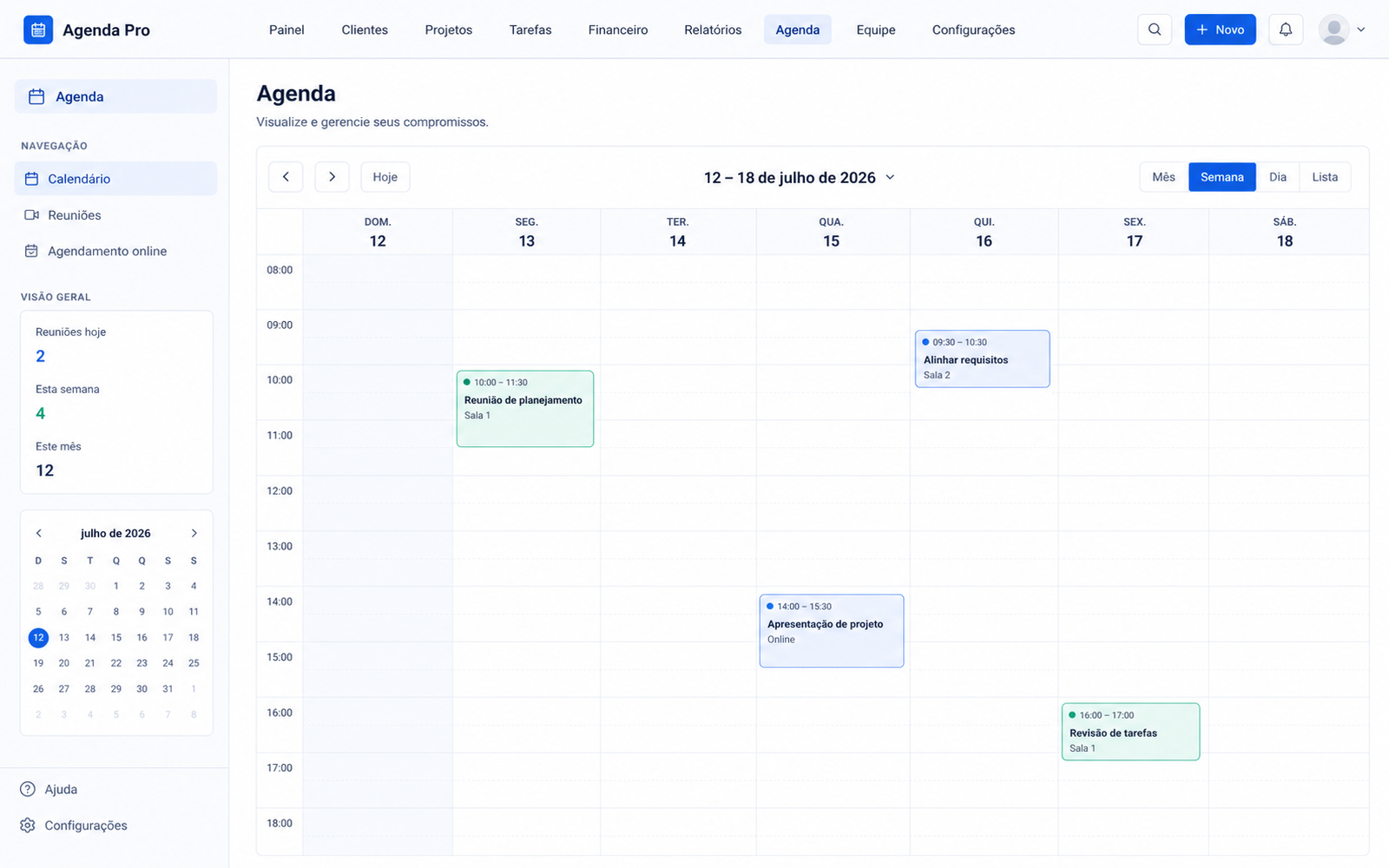Click the QUA. 15 column header
This screenshot has width=1389, height=868.
pos(832,233)
